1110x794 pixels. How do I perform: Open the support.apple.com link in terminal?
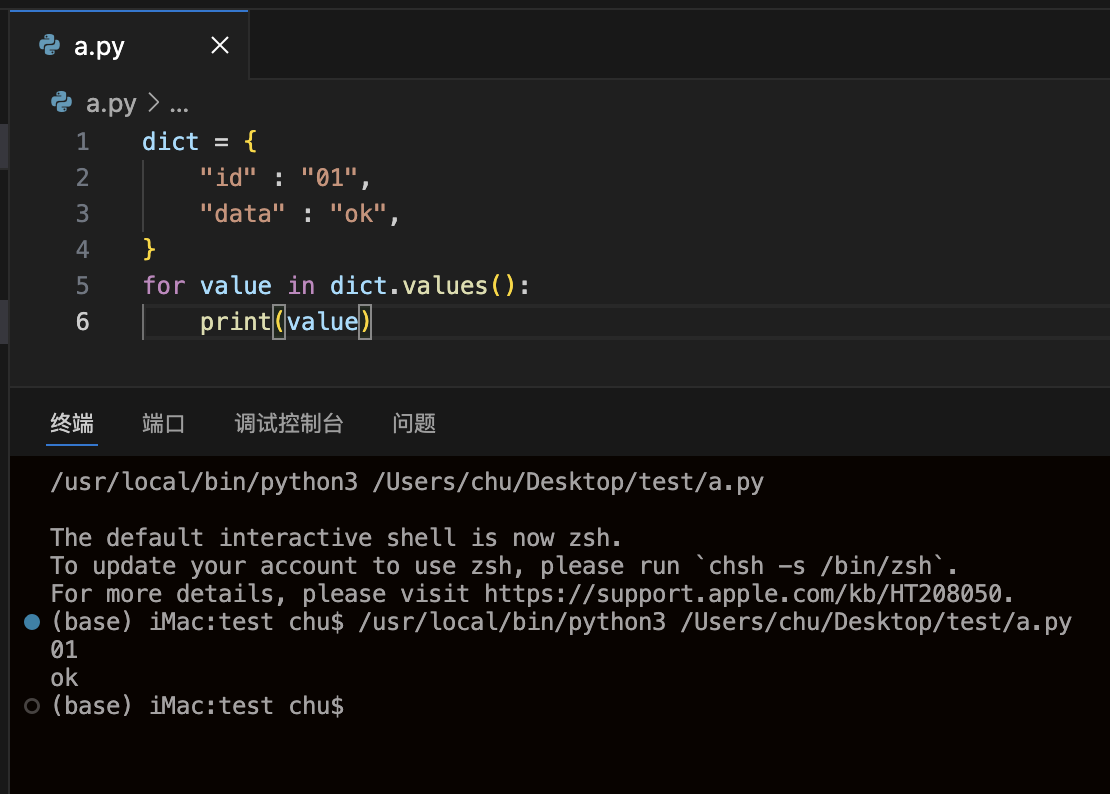[x=748, y=594]
